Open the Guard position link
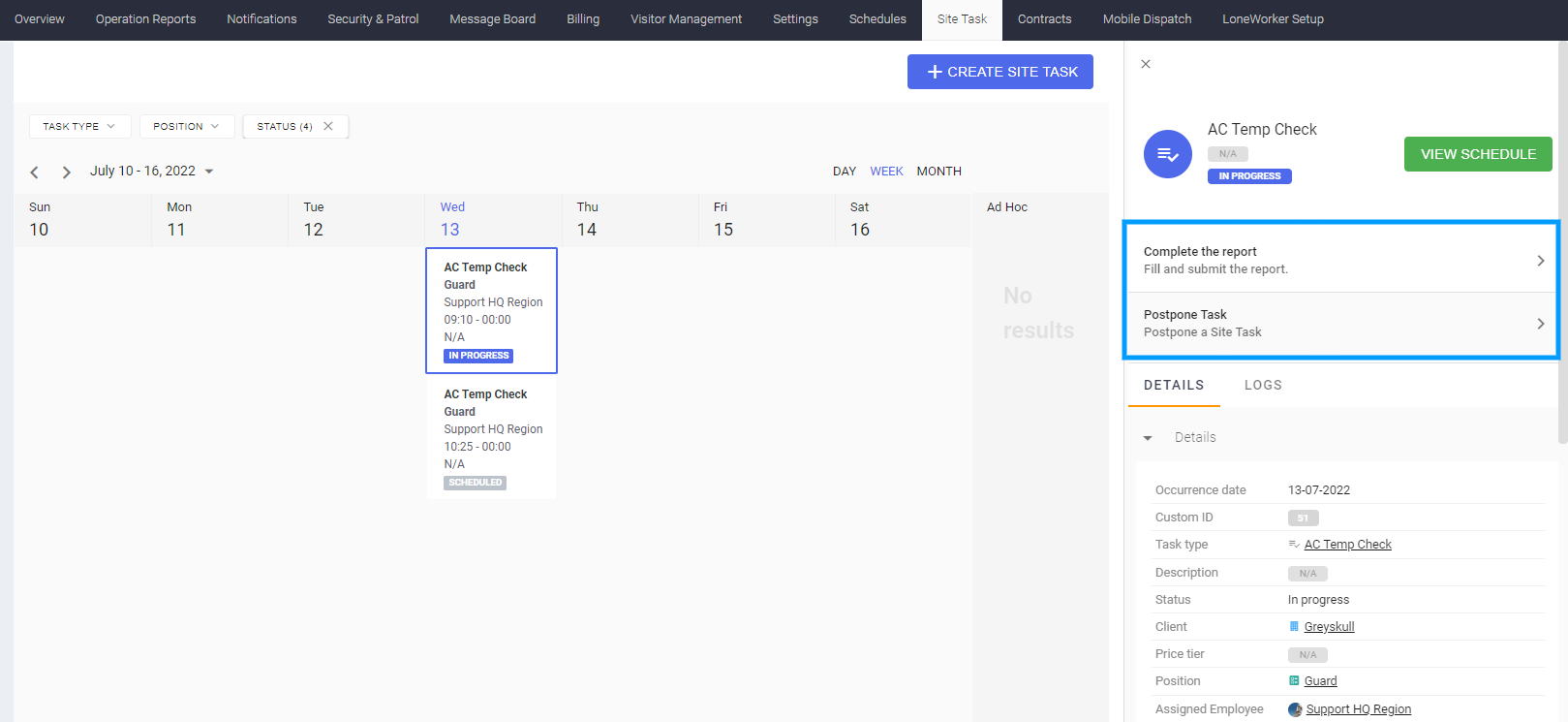 tap(1320, 681)
